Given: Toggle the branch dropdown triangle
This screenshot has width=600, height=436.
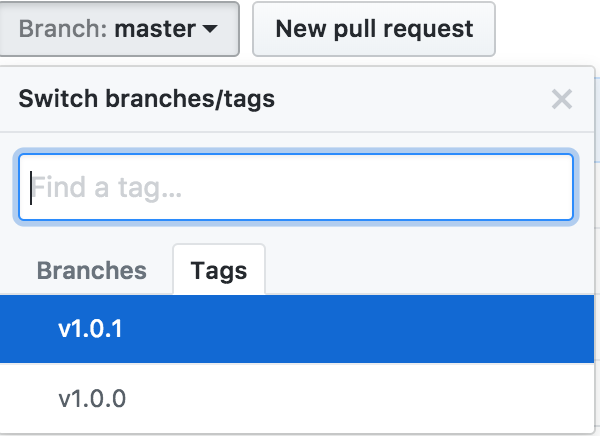Looking at the screenshot, I should pyautogui.click(x=210, y=29).
